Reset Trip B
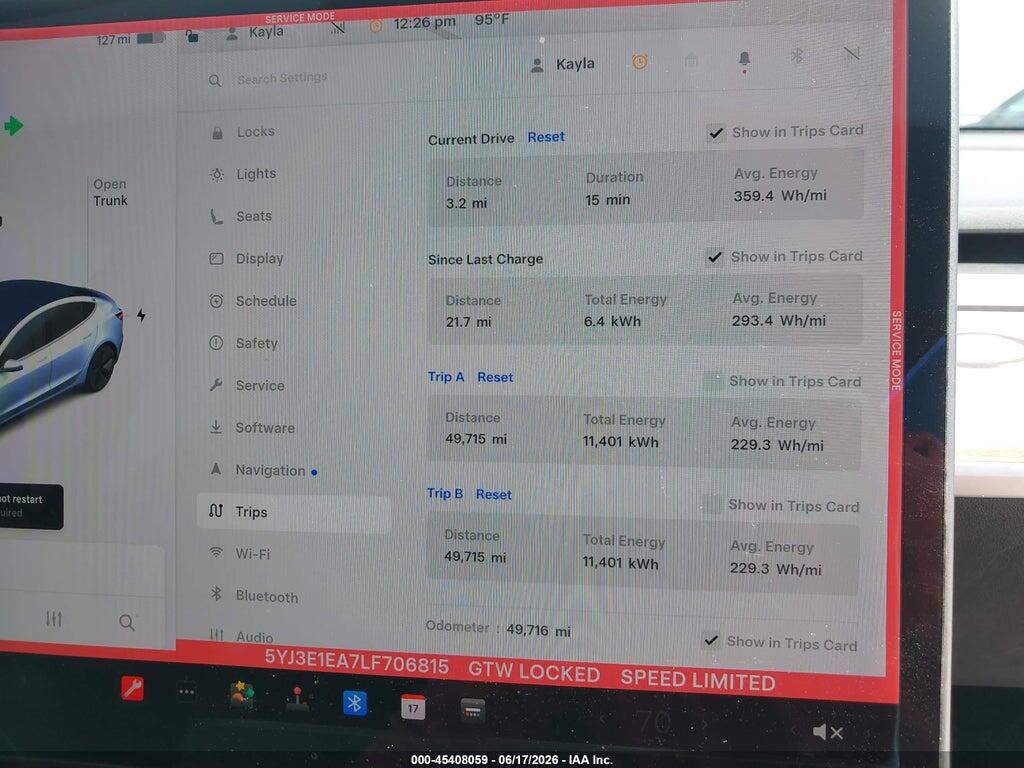Screen dimensions: 1024x768 (494, 495)
